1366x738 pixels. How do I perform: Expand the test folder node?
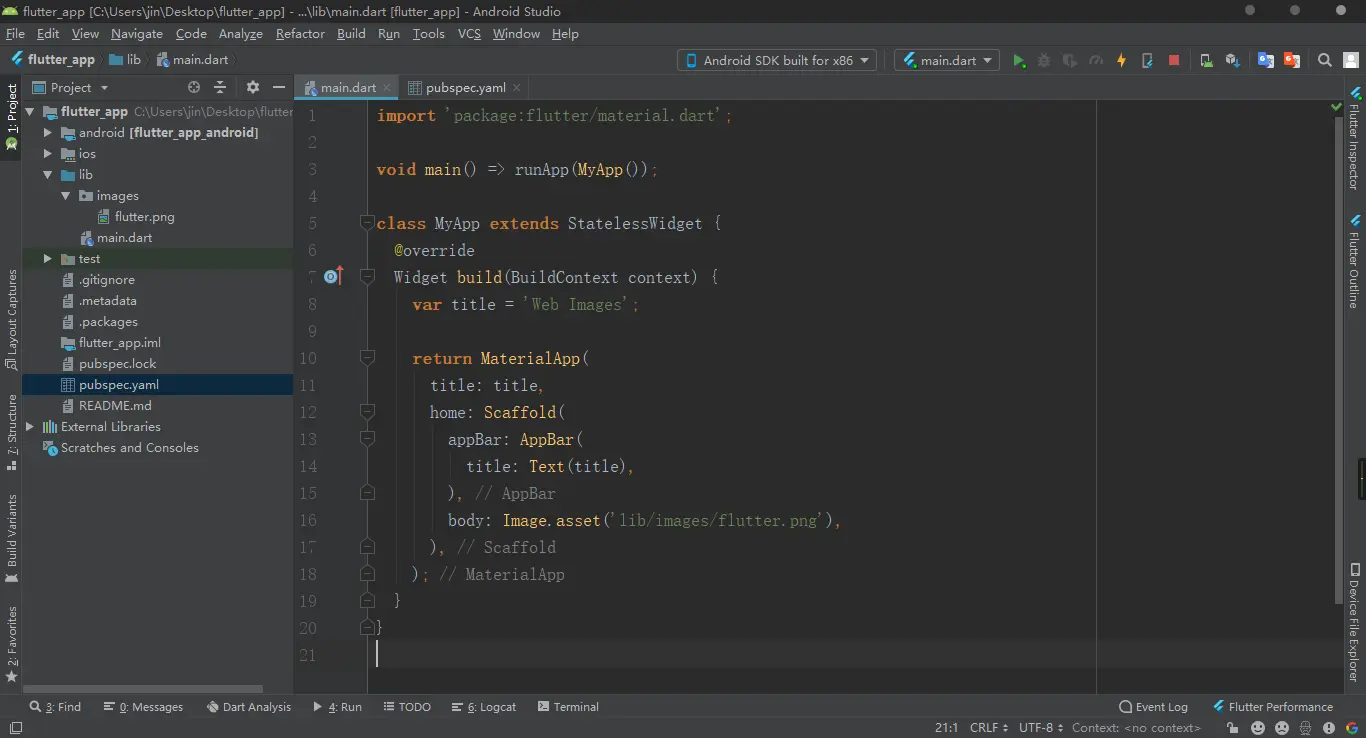tap(48, 259)
